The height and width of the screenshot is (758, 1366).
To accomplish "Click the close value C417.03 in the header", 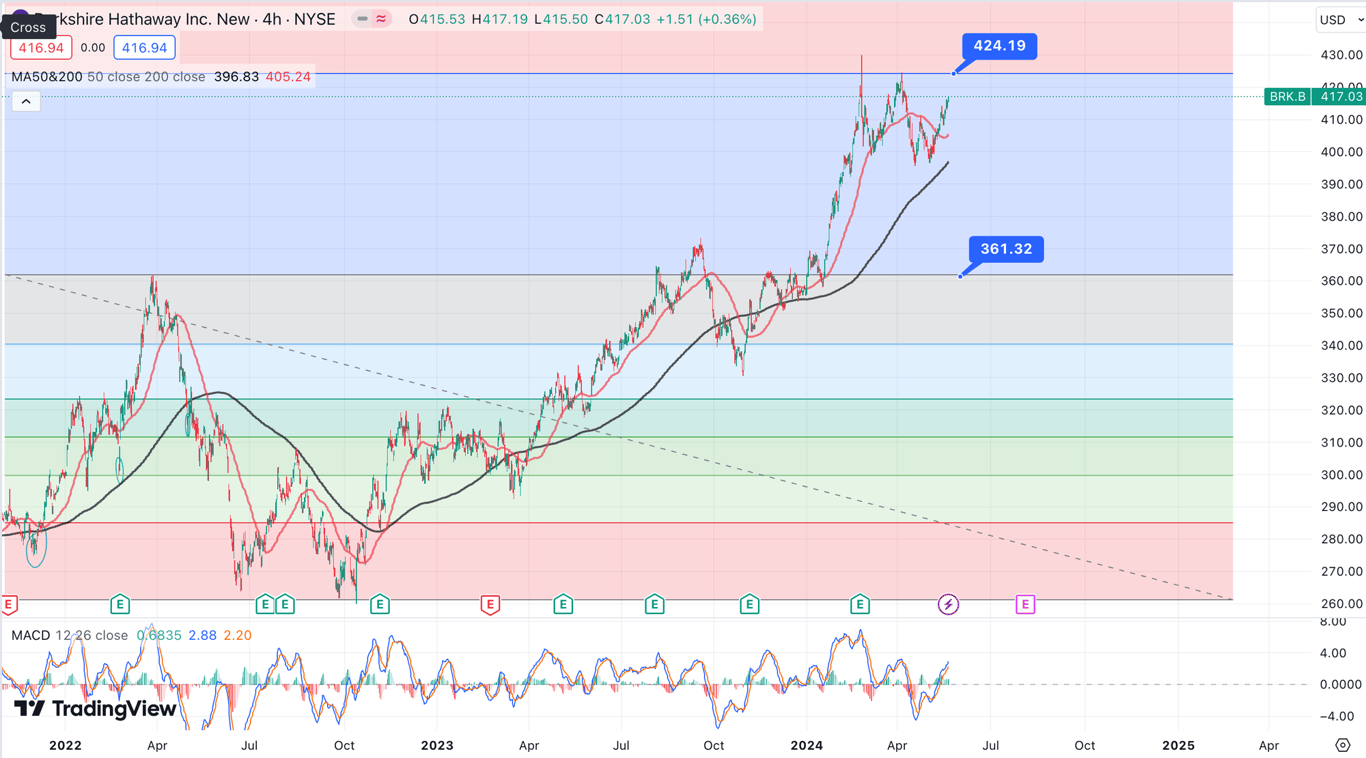I will pyautogui.click(x=622, y=19).
